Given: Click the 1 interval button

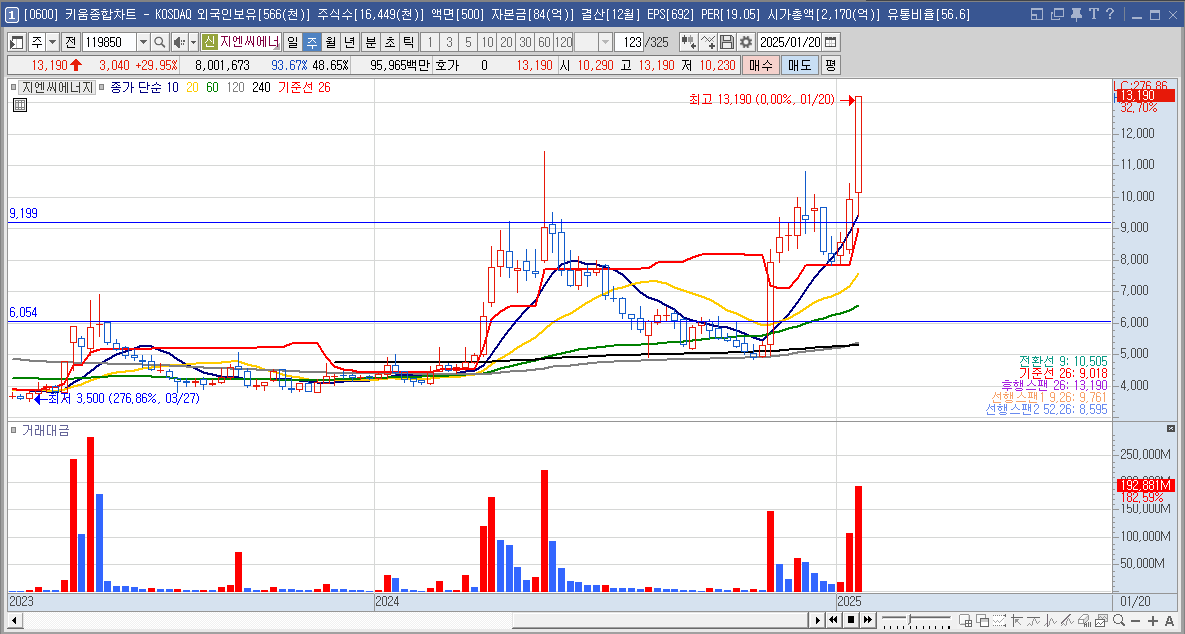Looking at the screenshot, I should (429, 42).
